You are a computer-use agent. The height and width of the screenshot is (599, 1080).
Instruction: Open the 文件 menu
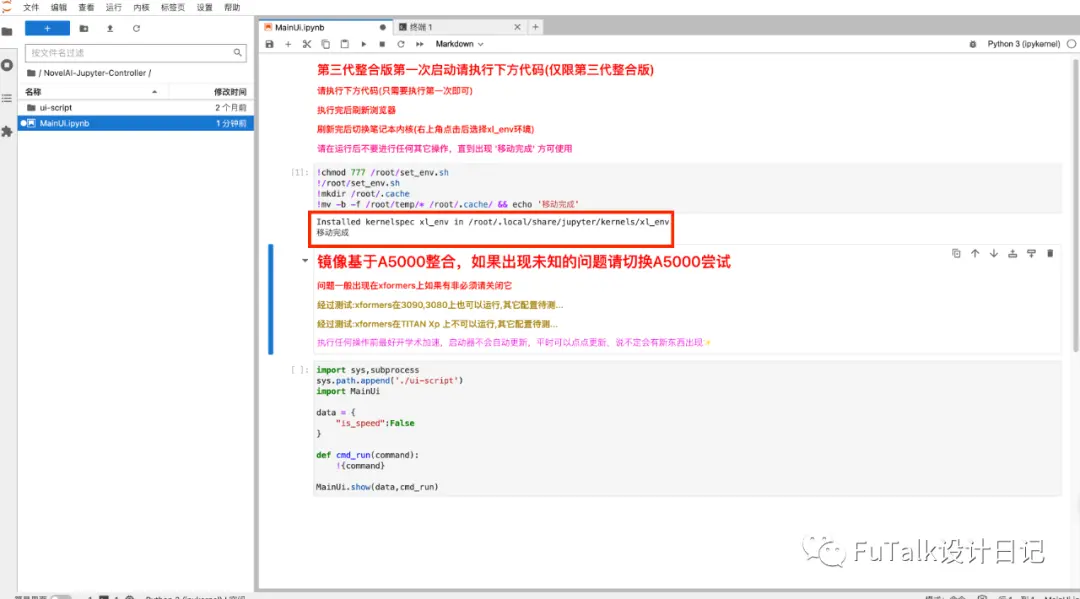click(x=31, y=8)
